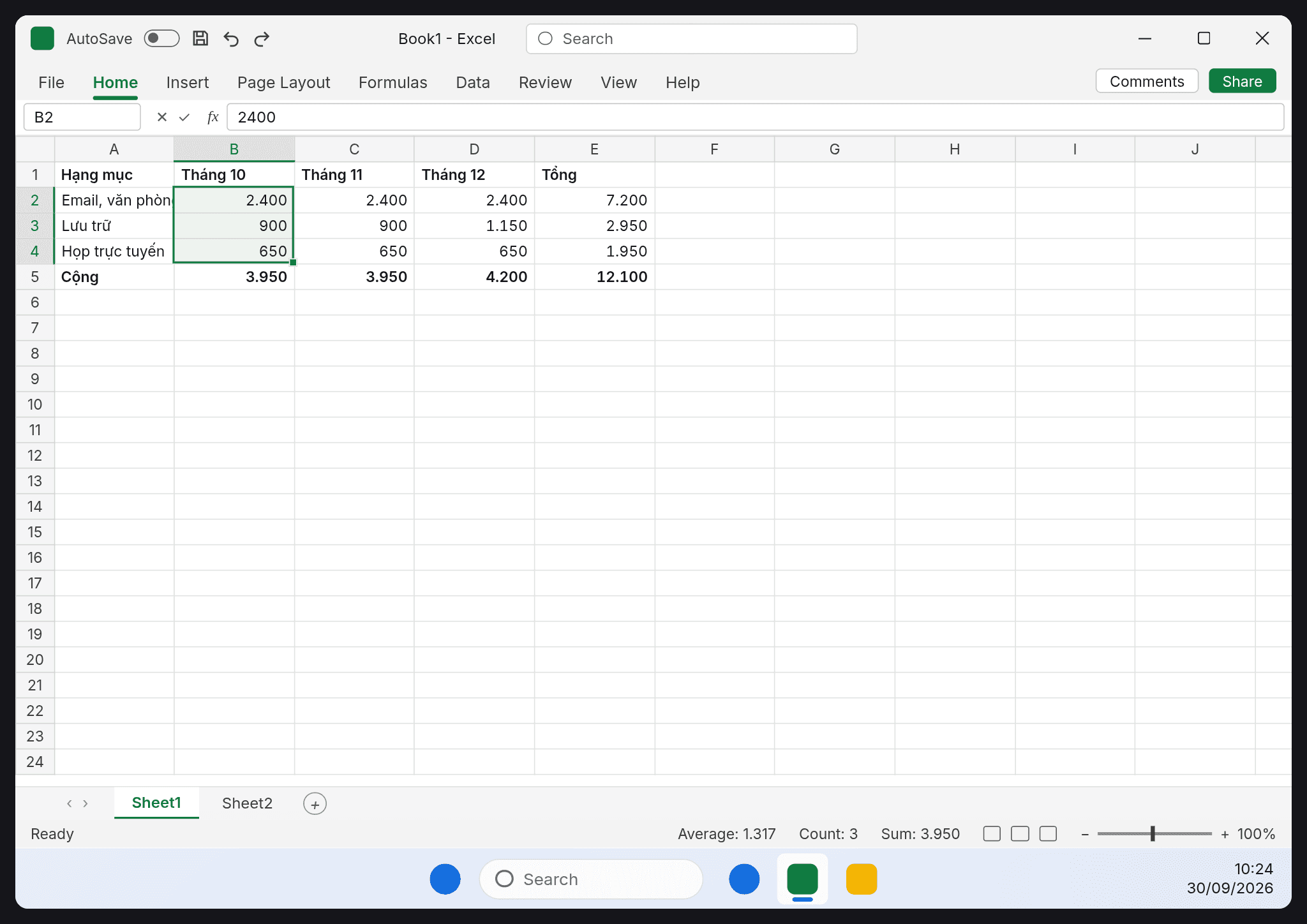This screenshot has height=924, width=1307.
Task: Click the title bar Search box
Action: pos(691,39)
